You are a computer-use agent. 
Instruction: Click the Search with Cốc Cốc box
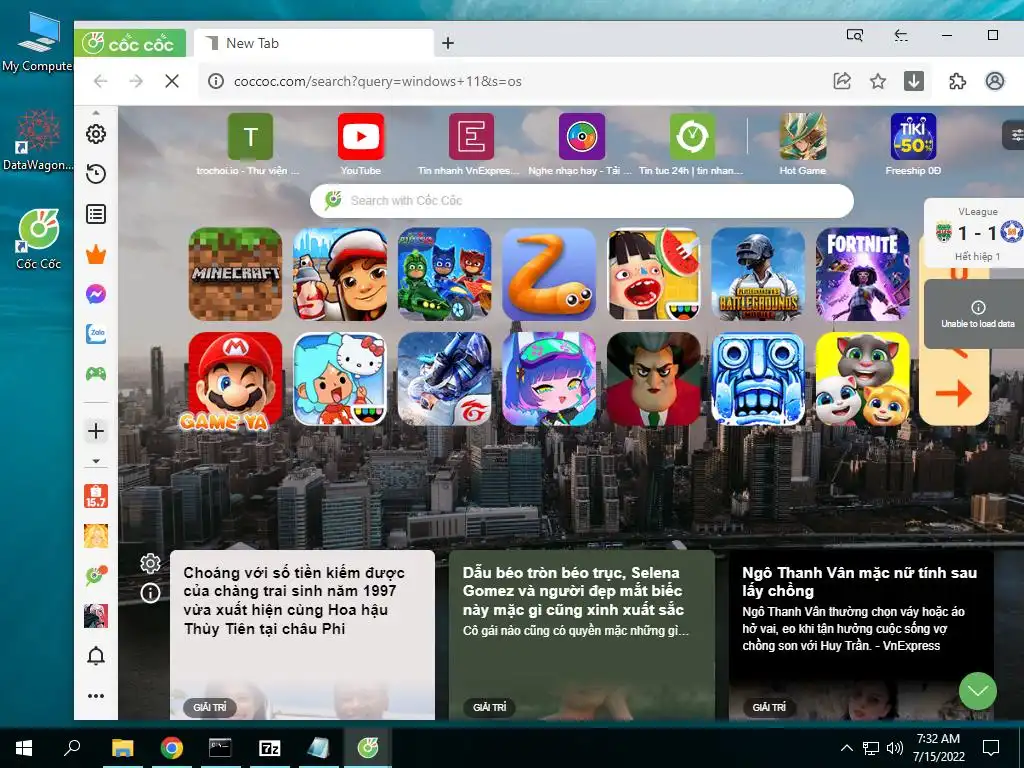pyautogui.click(x=582, y=200)
